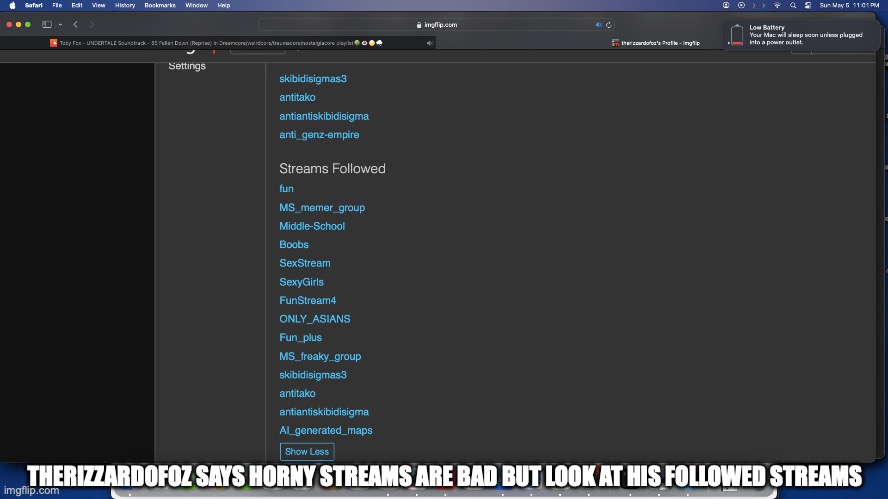888x499 pixels.
Task: Open the sidebar dropdown chevron in the toolbar
Action: [59, 24]
